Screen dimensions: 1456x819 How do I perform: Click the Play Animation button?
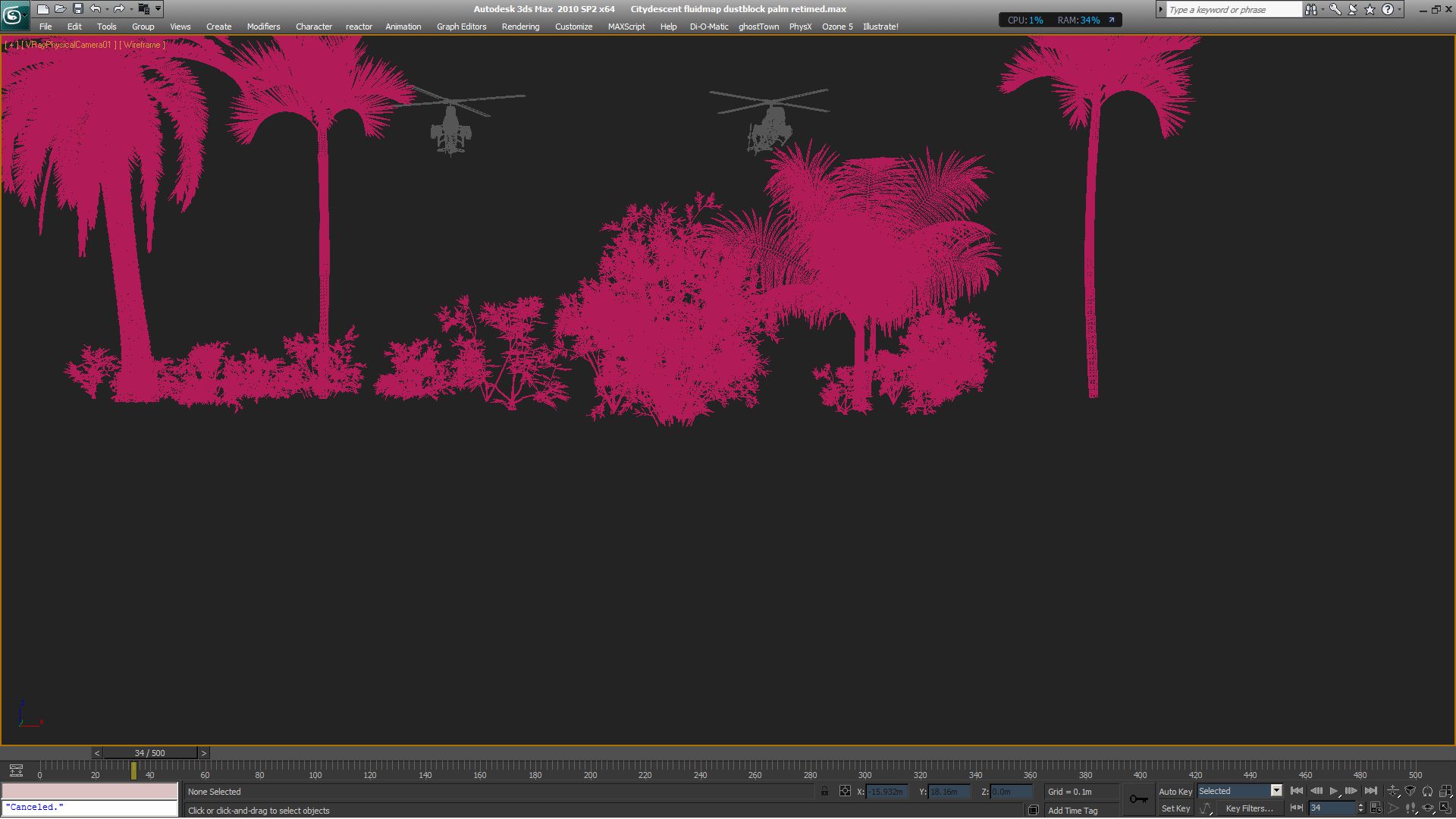click(1333, 791)
